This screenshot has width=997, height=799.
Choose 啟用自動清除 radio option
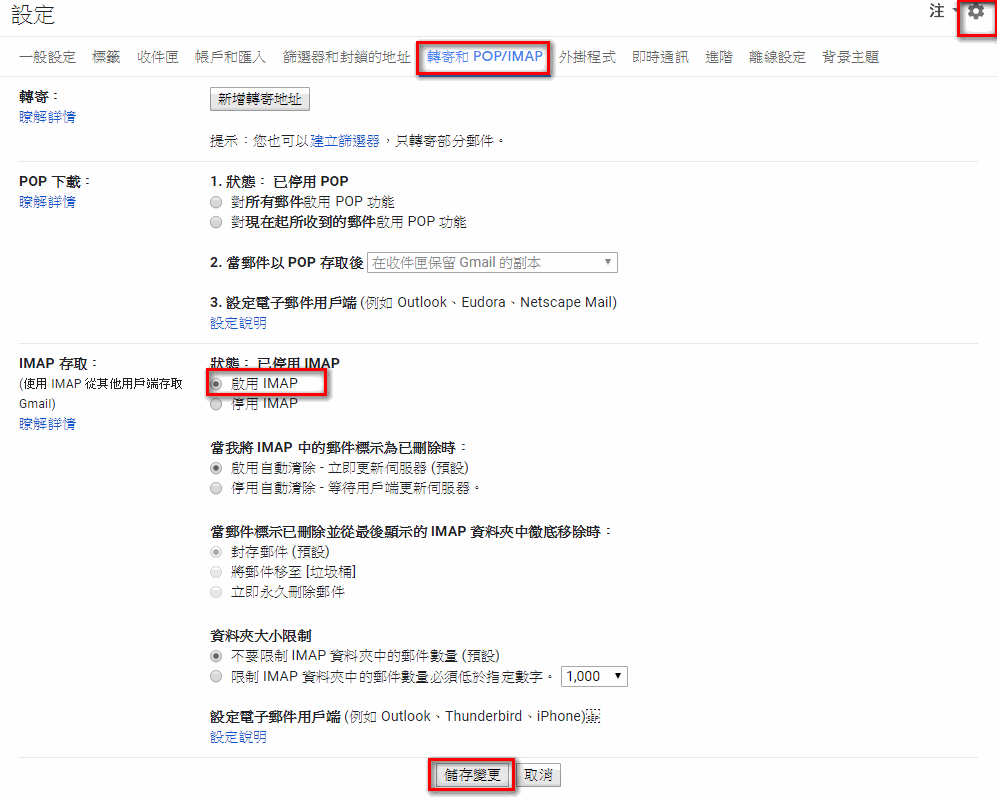click(216, 468)
